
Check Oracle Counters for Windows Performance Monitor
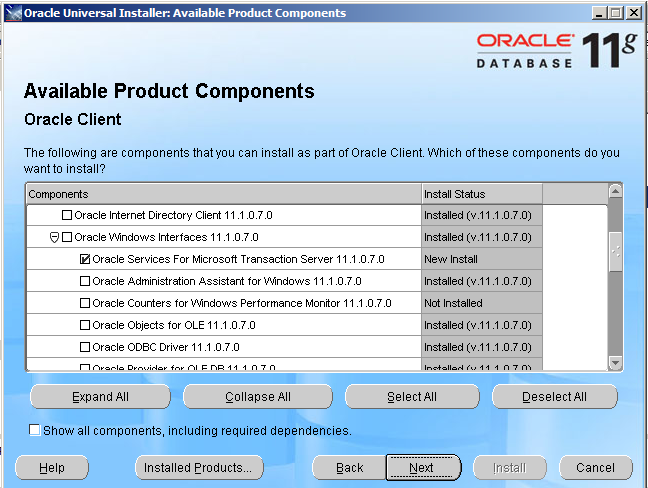85,303
